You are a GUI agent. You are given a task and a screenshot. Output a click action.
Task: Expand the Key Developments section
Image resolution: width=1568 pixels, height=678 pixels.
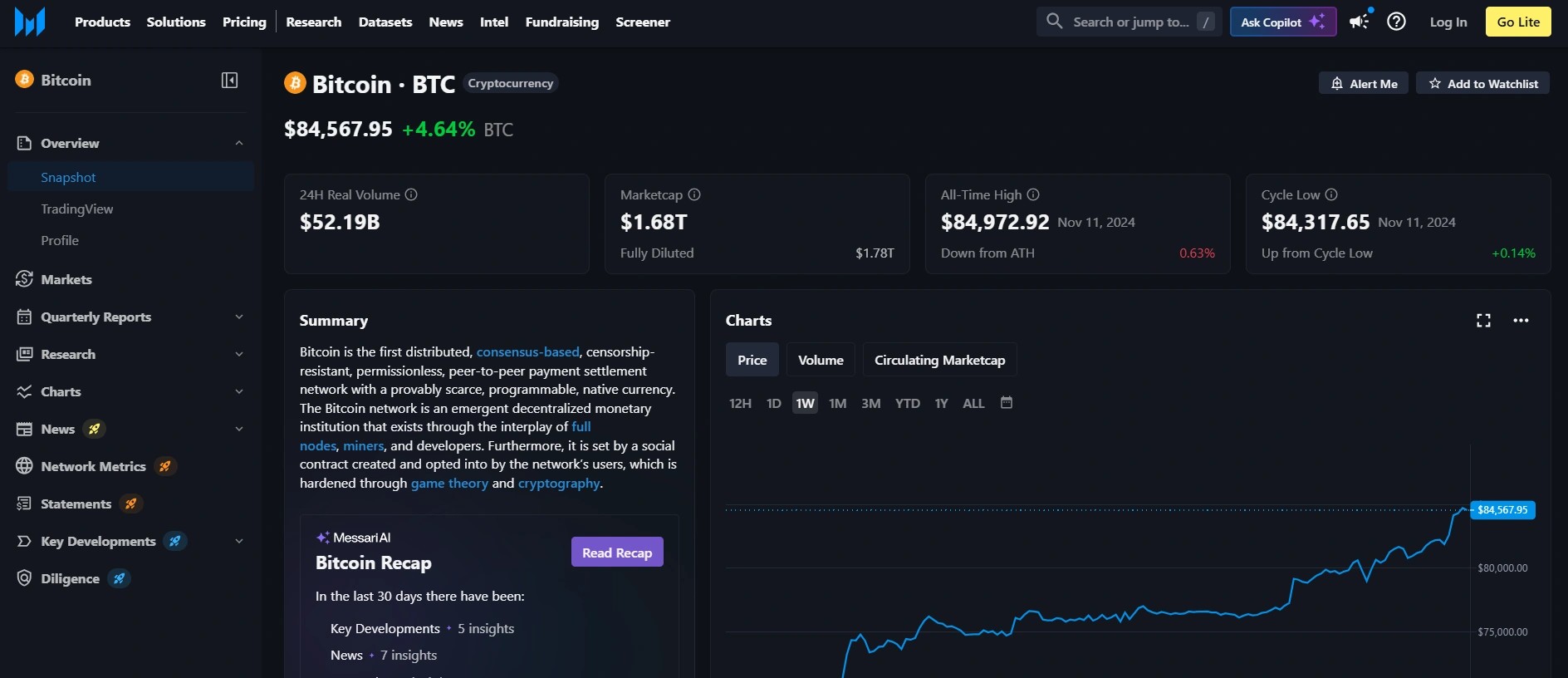[x=239, y=541]
